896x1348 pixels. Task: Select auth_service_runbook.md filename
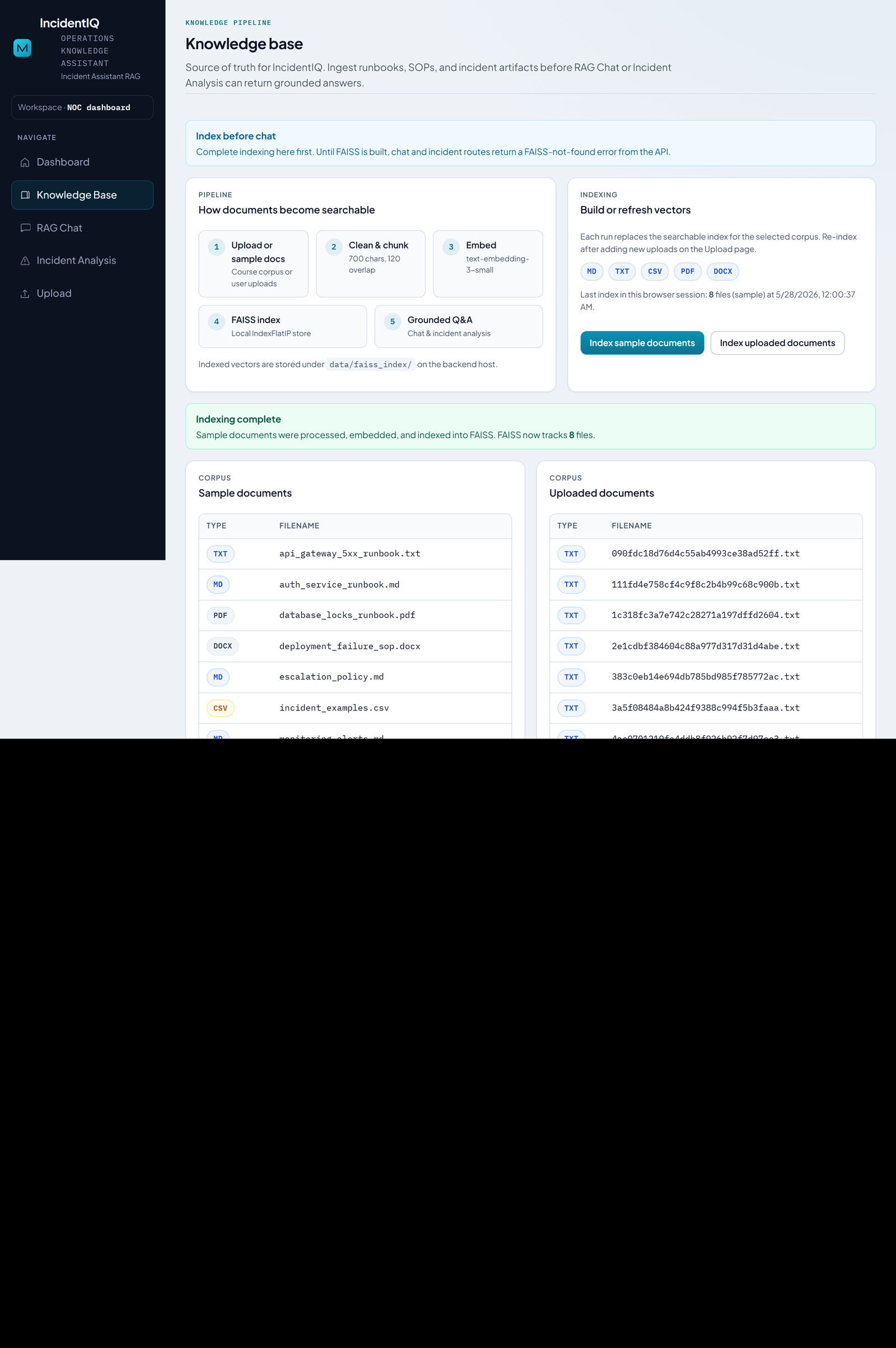[x=339, y=585]
